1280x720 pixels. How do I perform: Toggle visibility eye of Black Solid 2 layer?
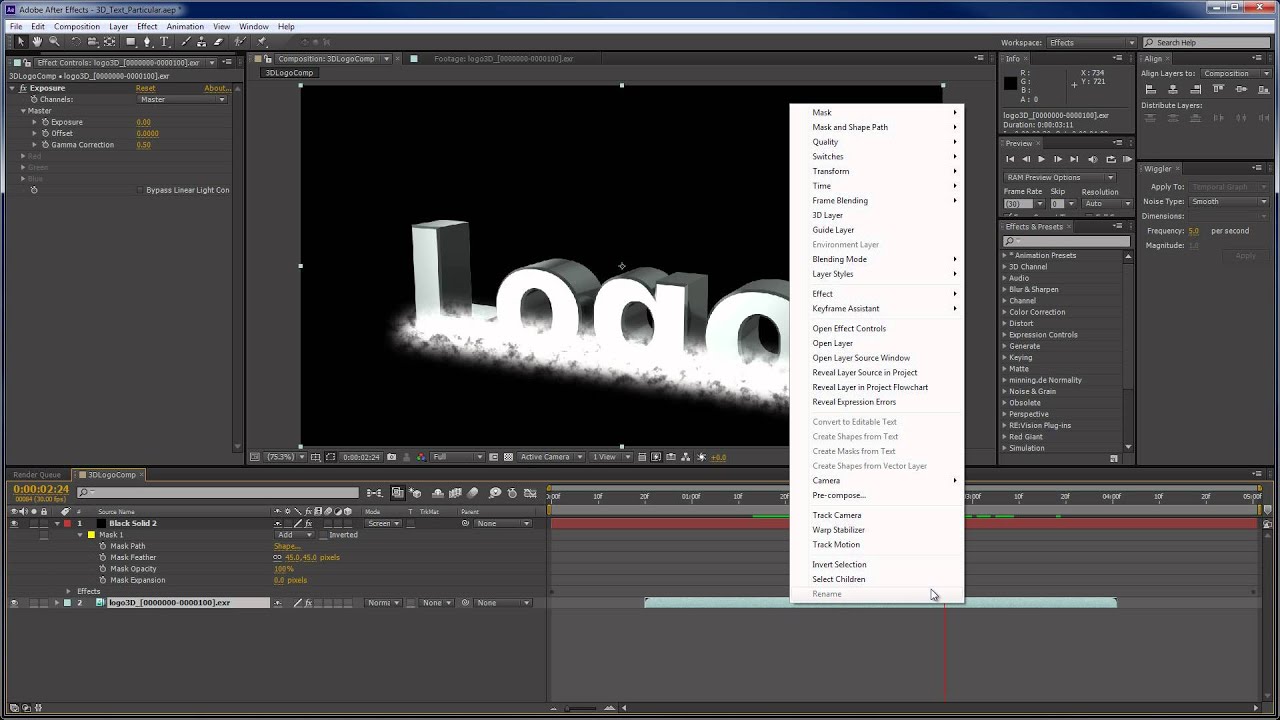(x=14, y=523)
